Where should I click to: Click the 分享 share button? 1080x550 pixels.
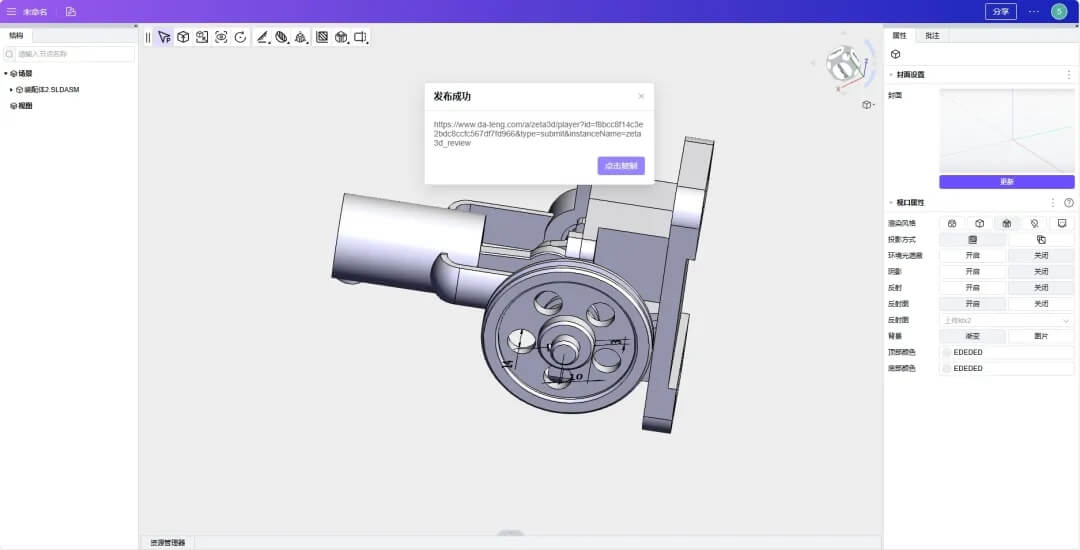click(1001, 12)
